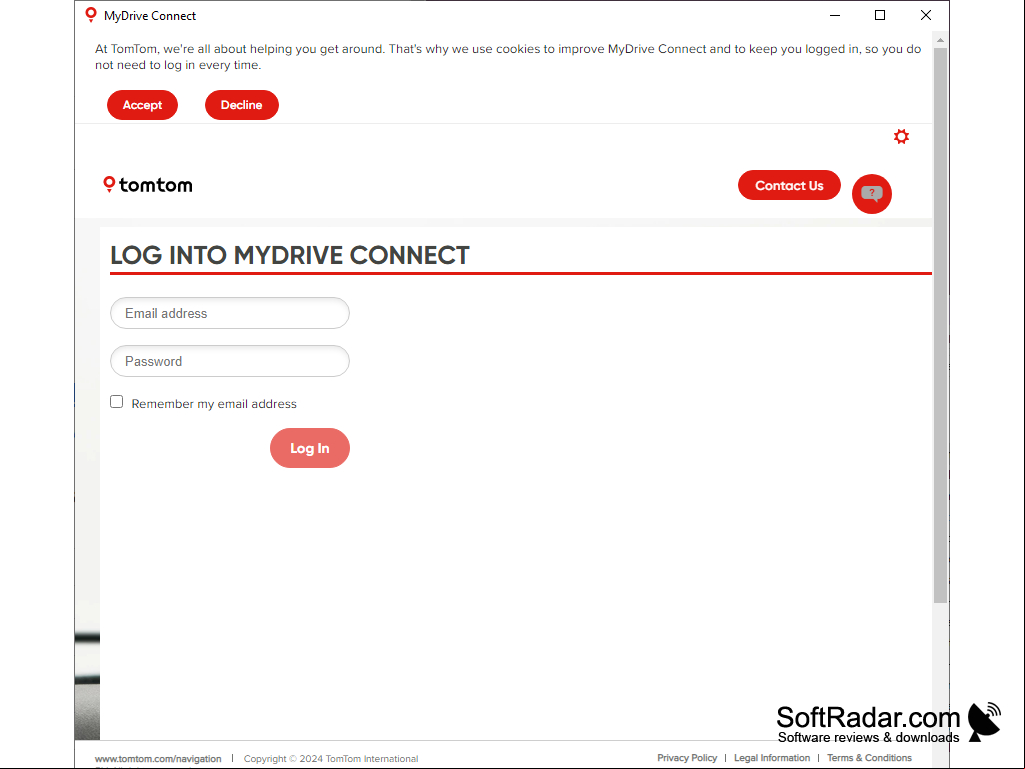Open the help chat bubble icon
Image resolution: width=1025 pixels, height=769 pixels.
(x=871, y=194)
